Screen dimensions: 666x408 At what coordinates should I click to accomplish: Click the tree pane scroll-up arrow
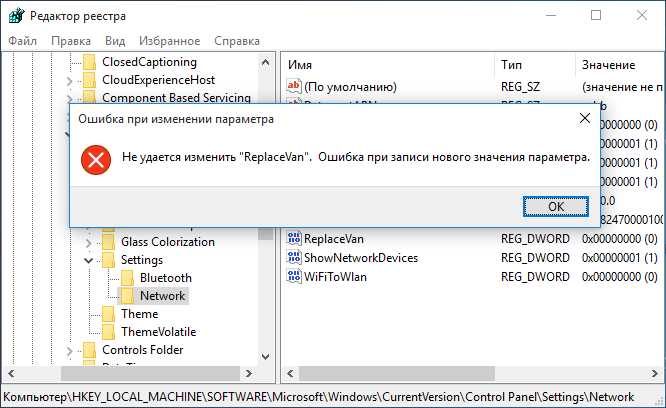pyautogui.click(x=265, y=62)
